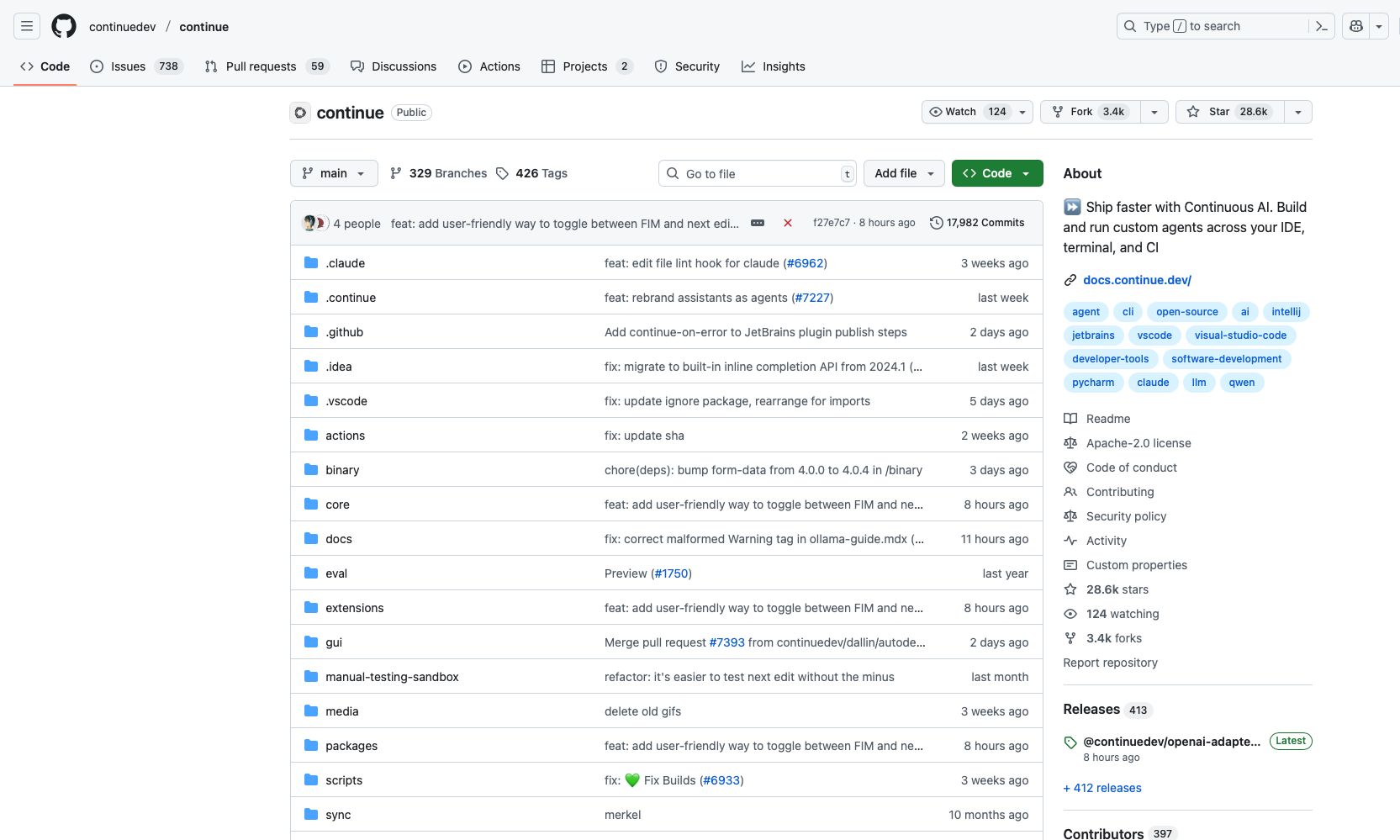Expand the Star lists dropdown
Viewport: 1400px width, 840px height.
coord(1298,112)
